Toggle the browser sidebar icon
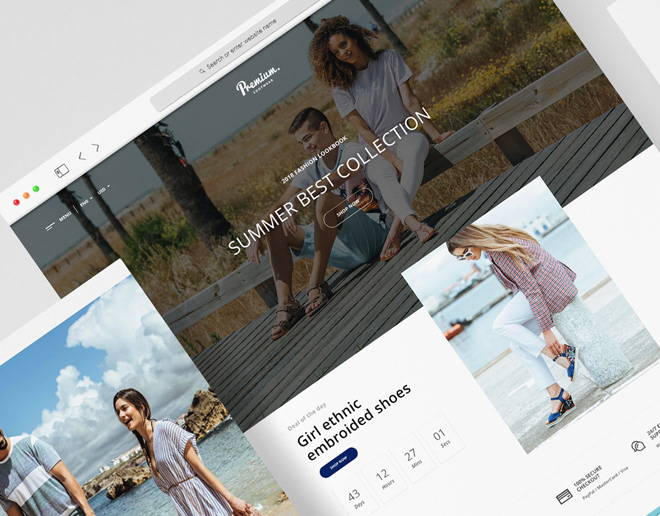The height and width of the screenshot is (516, 660). tap(61, 170)
